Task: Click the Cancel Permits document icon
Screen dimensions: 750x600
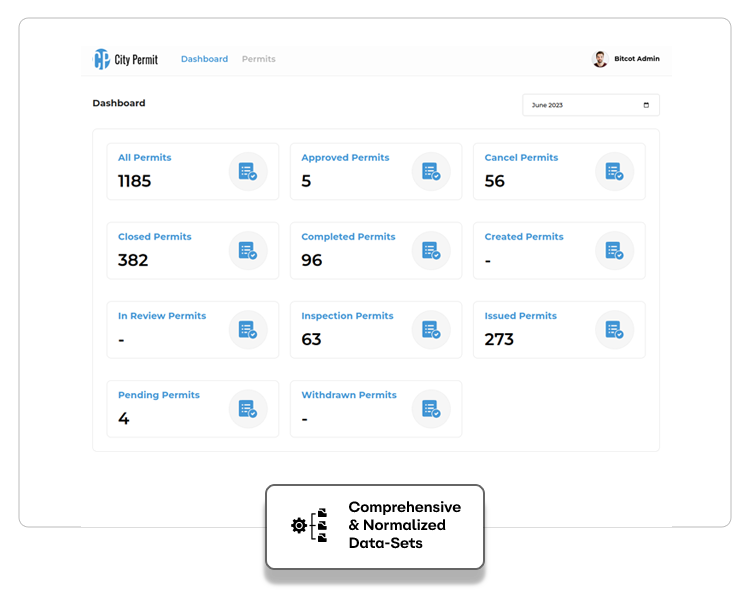Action: tap(614, 172)
